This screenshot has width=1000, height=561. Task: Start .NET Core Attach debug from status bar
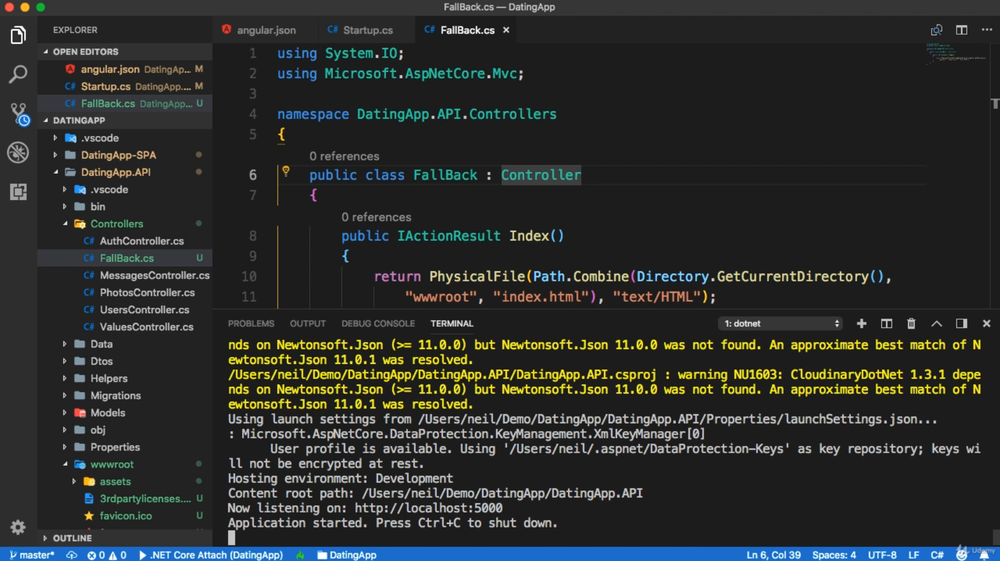210,555
